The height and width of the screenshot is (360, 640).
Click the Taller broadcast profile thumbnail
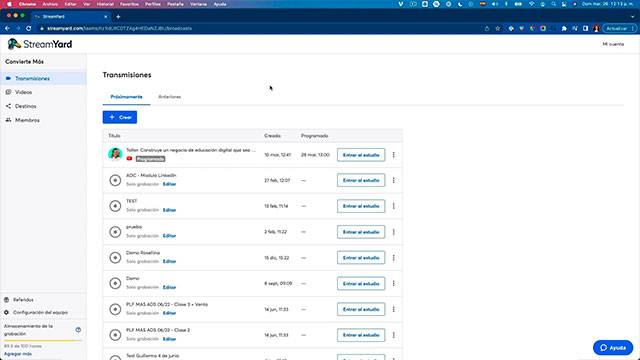pos(115,154)
